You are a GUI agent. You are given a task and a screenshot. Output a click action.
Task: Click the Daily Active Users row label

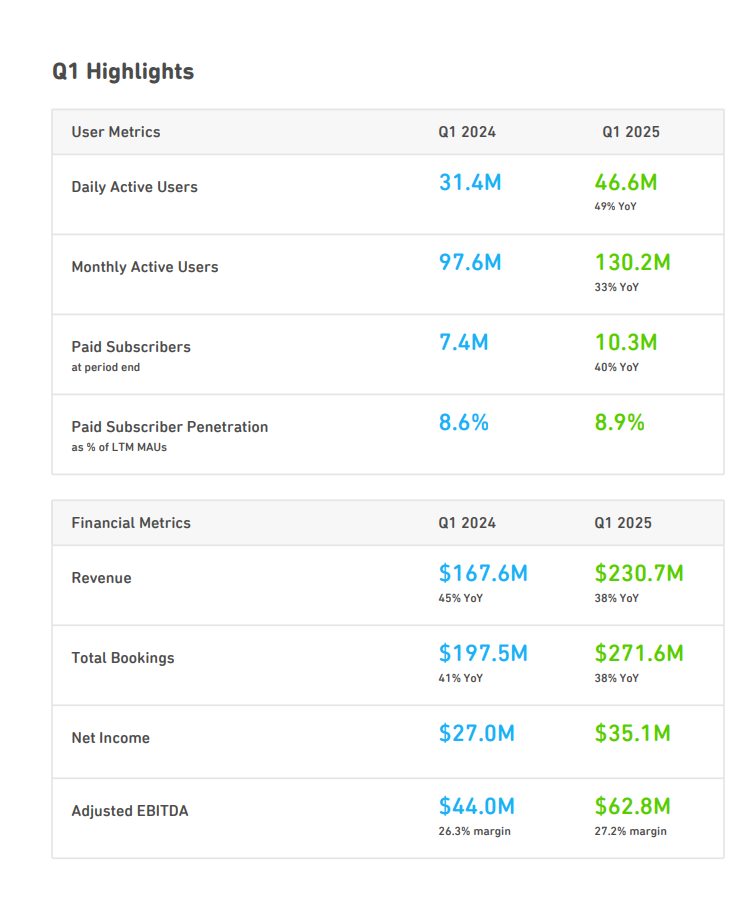pos(135,187)
